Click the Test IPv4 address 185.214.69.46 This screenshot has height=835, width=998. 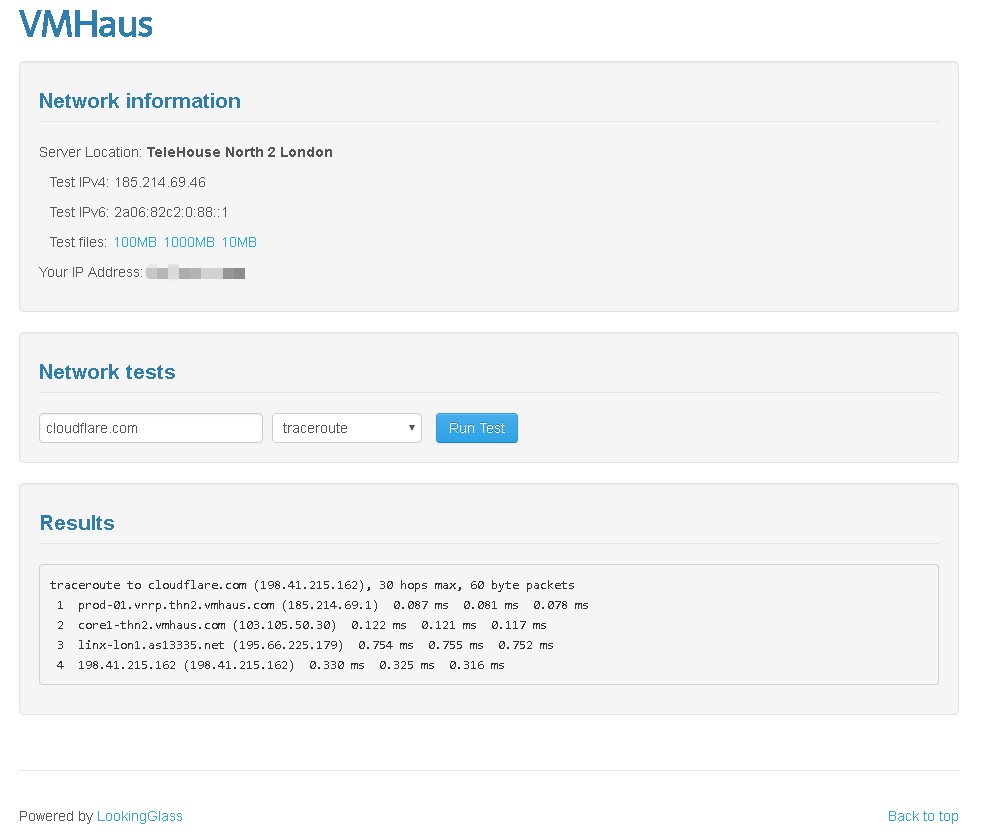160,182
